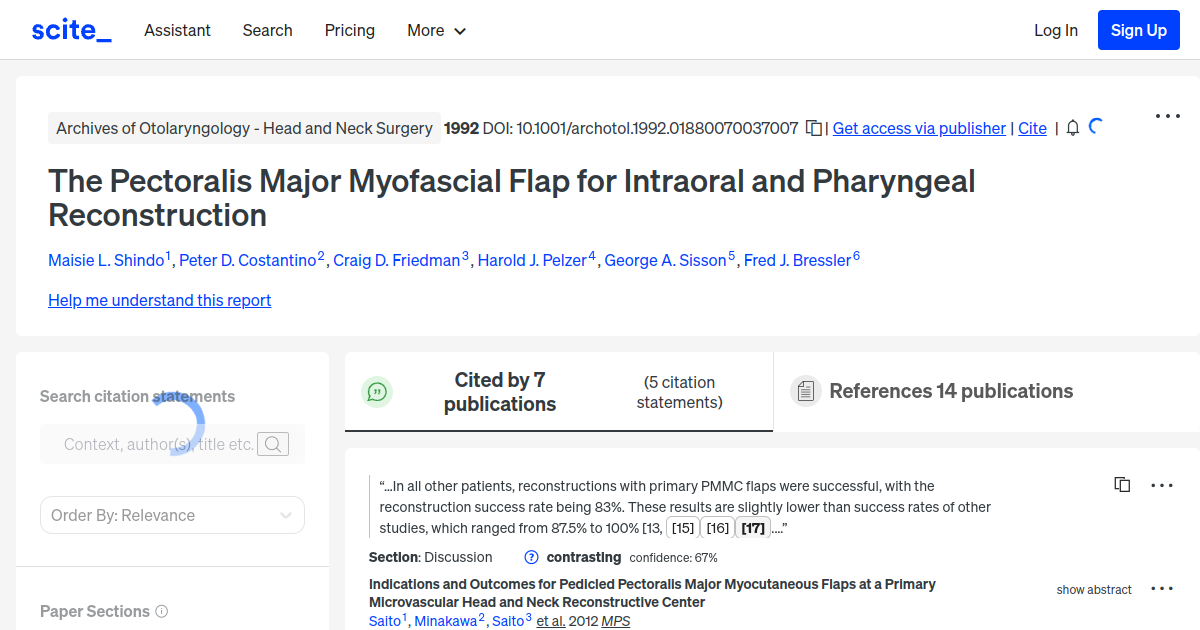Open the question mark help beside contrasting label
This screenshot has width=1200, height=630.
[x=531, y=557]
